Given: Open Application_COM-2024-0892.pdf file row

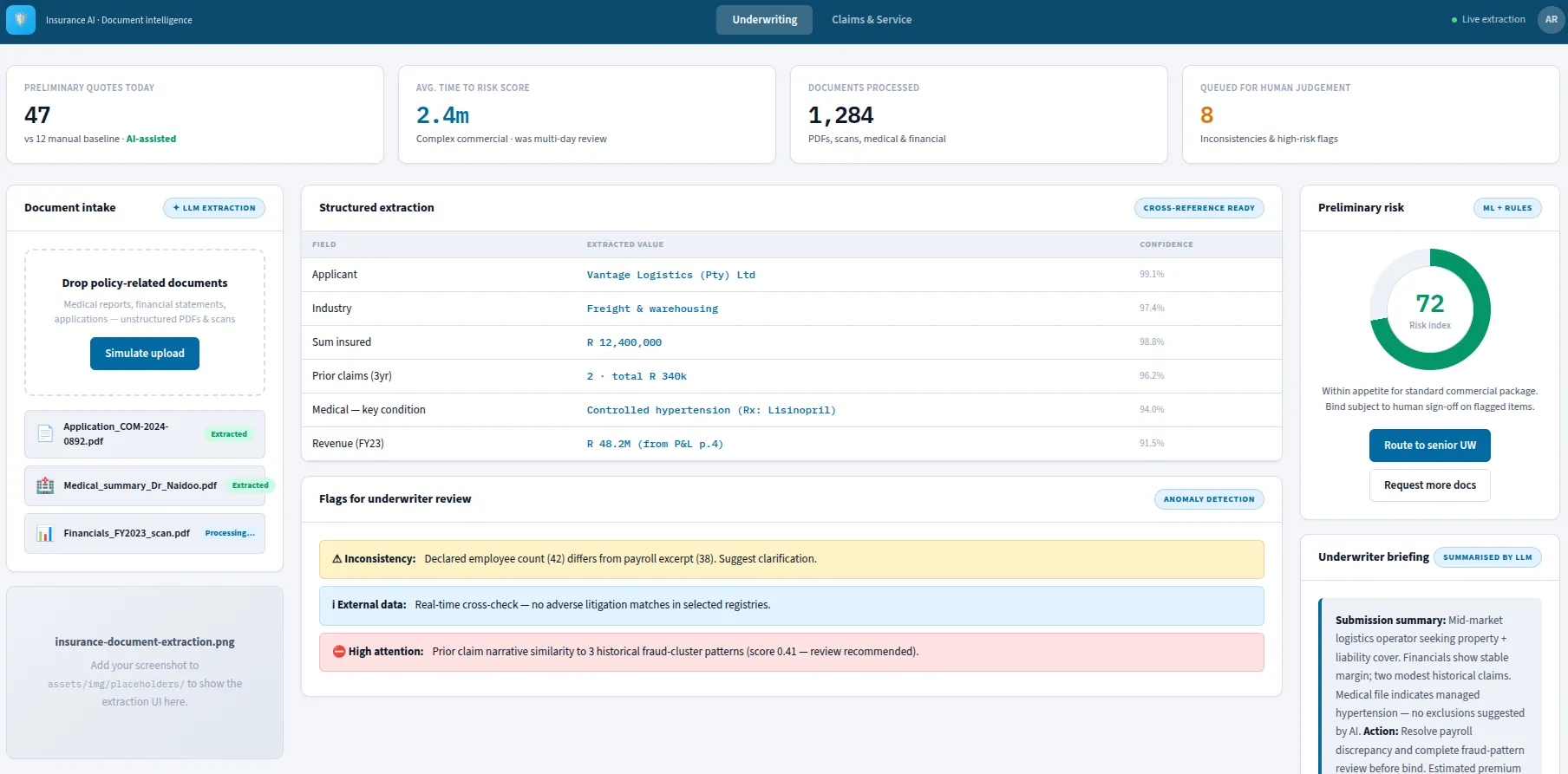Looking at the screenshot, I should tap(145, 434).
